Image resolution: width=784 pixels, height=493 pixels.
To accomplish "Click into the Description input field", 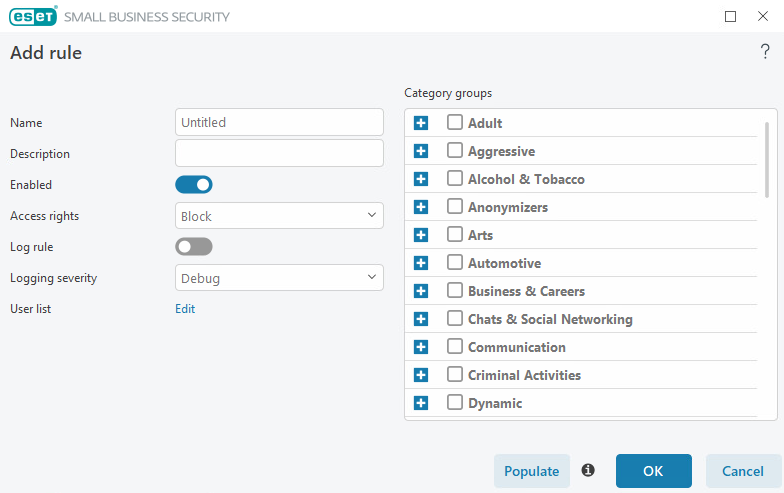I will (x=279, y=154).
